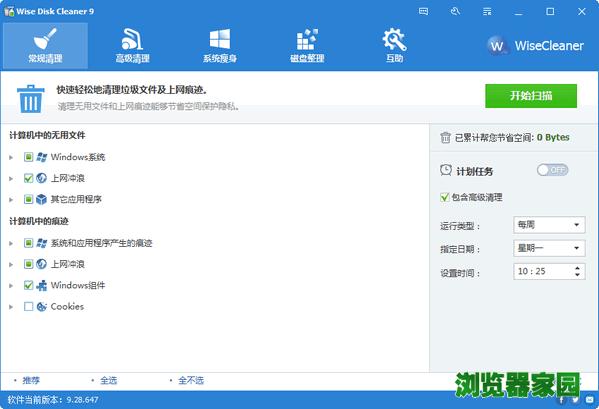The image size is (599, 409).
Task: Click the Wise Disk Cleaner app icon
Action: tap(9, 11)
